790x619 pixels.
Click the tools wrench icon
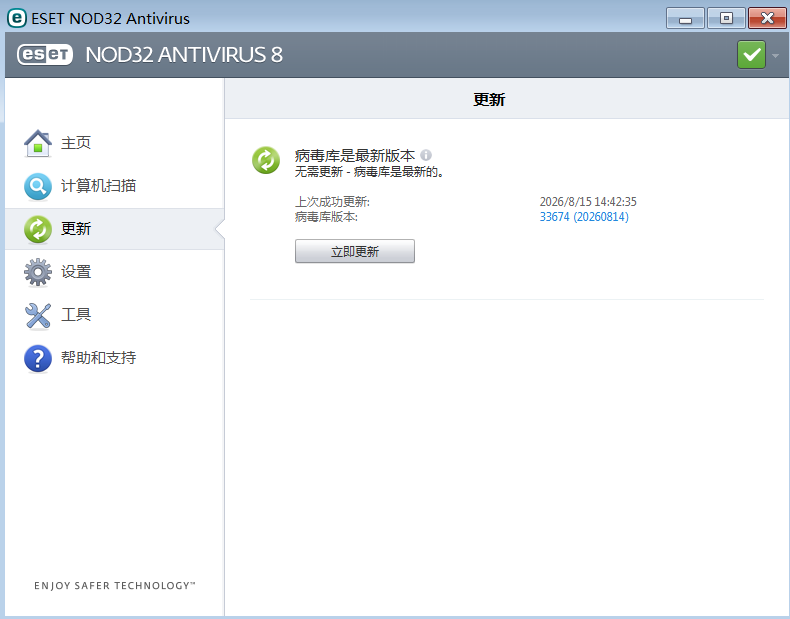38,315
